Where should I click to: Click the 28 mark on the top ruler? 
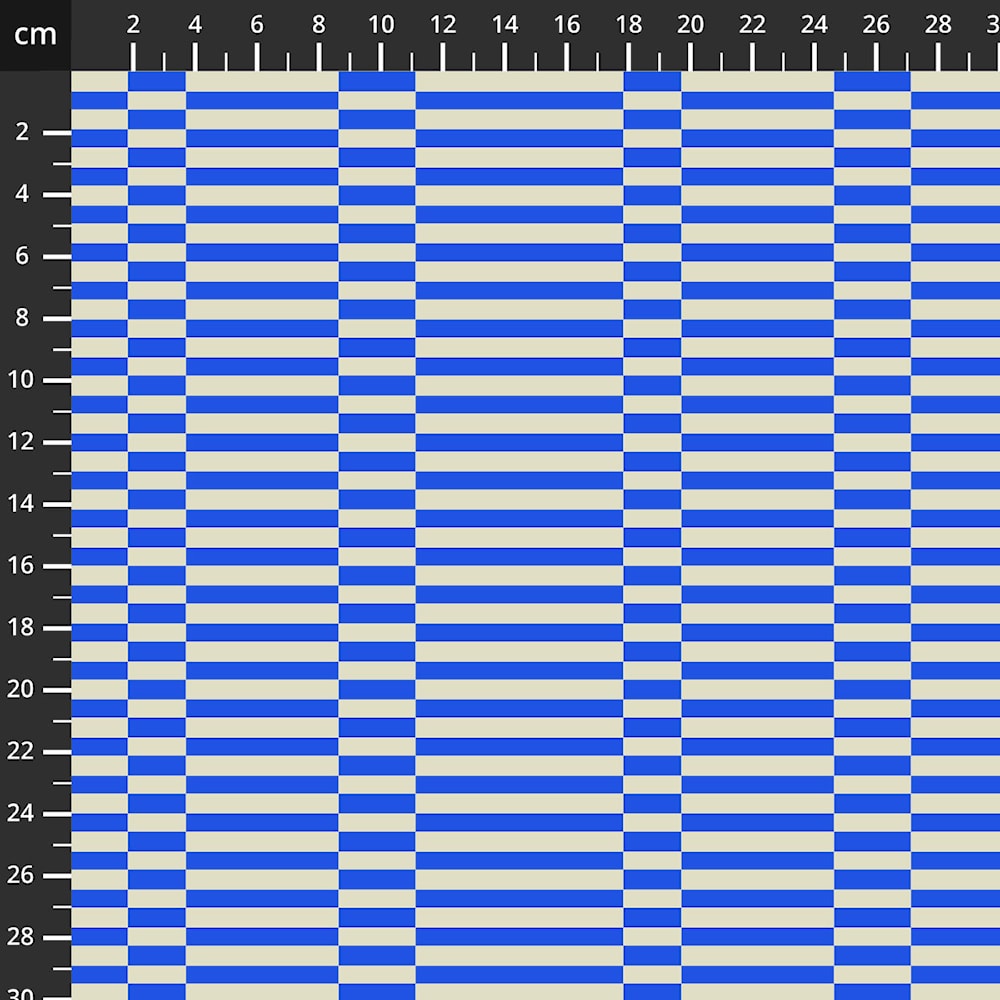(x=939, y=26)
